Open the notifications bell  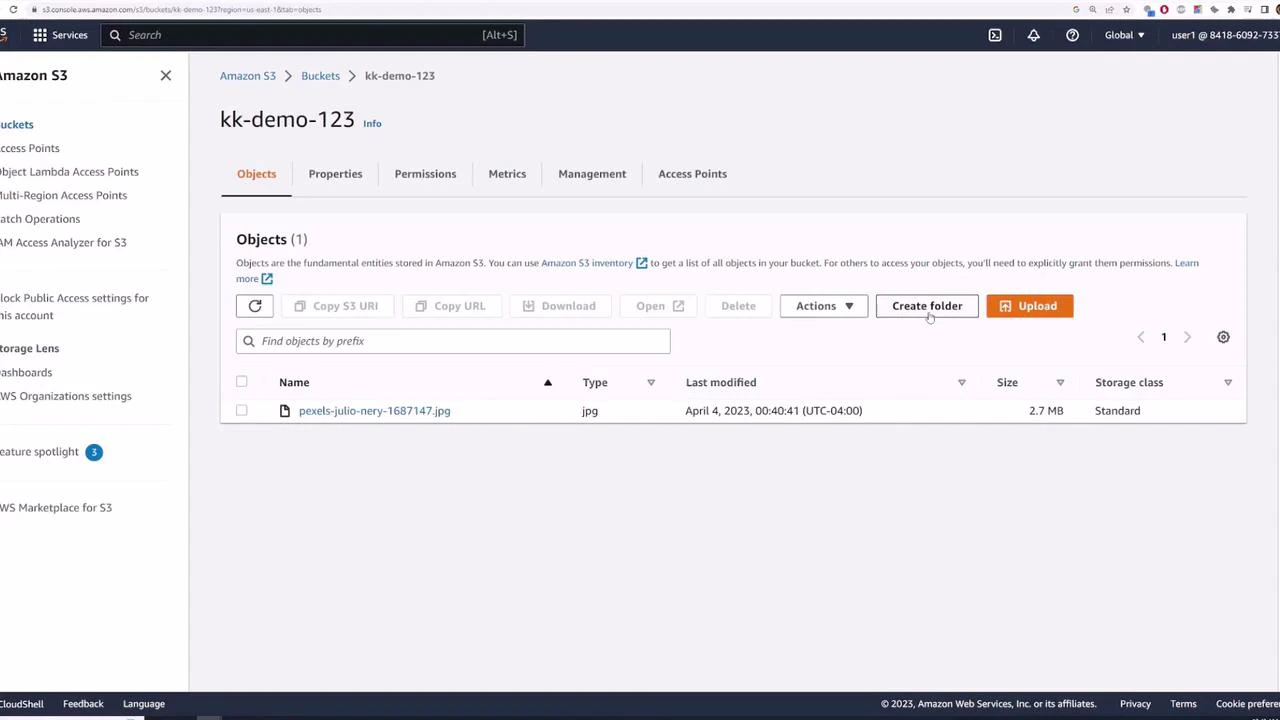(x=1034, y=35)
